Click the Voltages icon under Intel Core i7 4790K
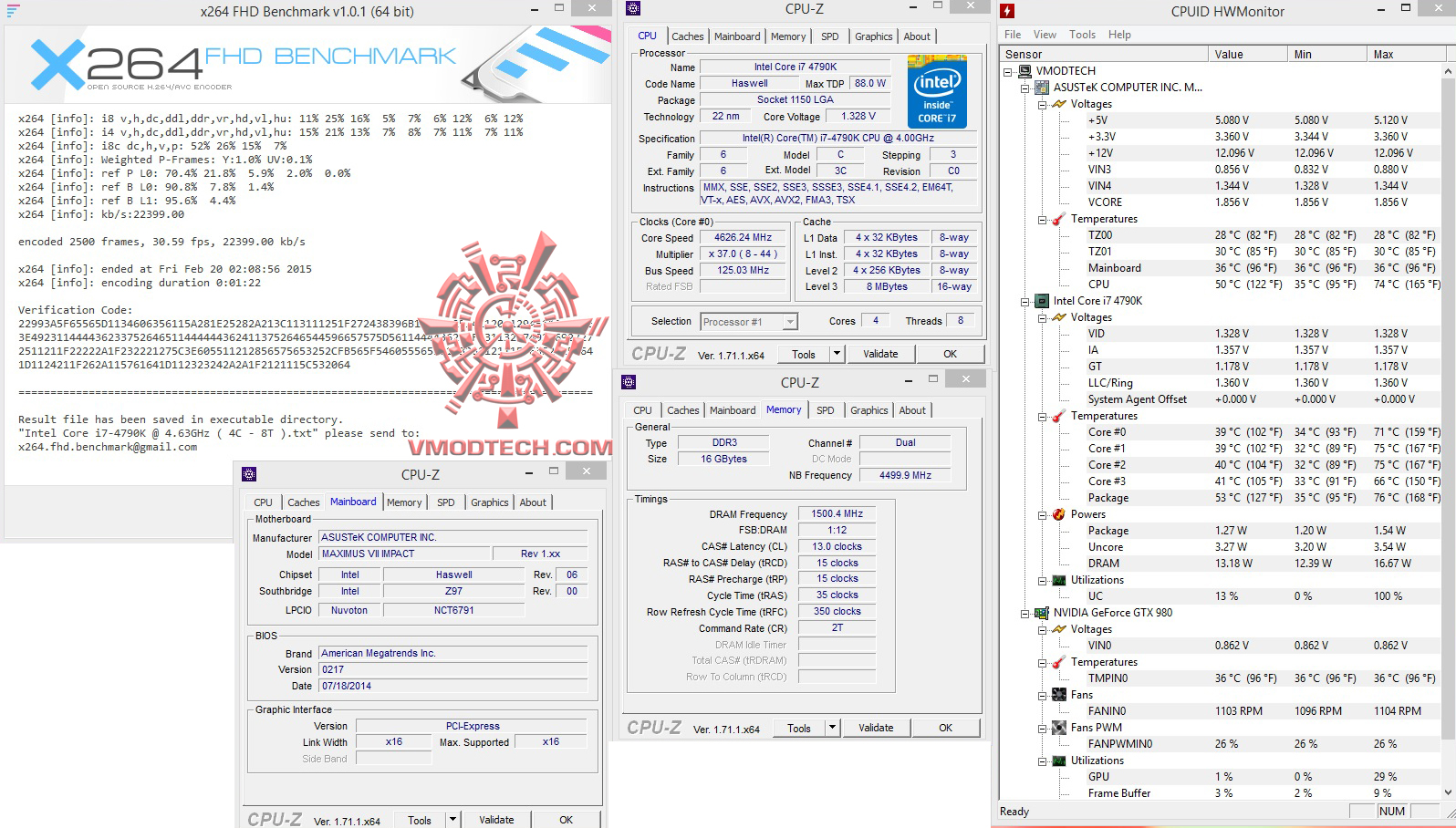This screenshot has height=828, width=1456. point(1058,317)
